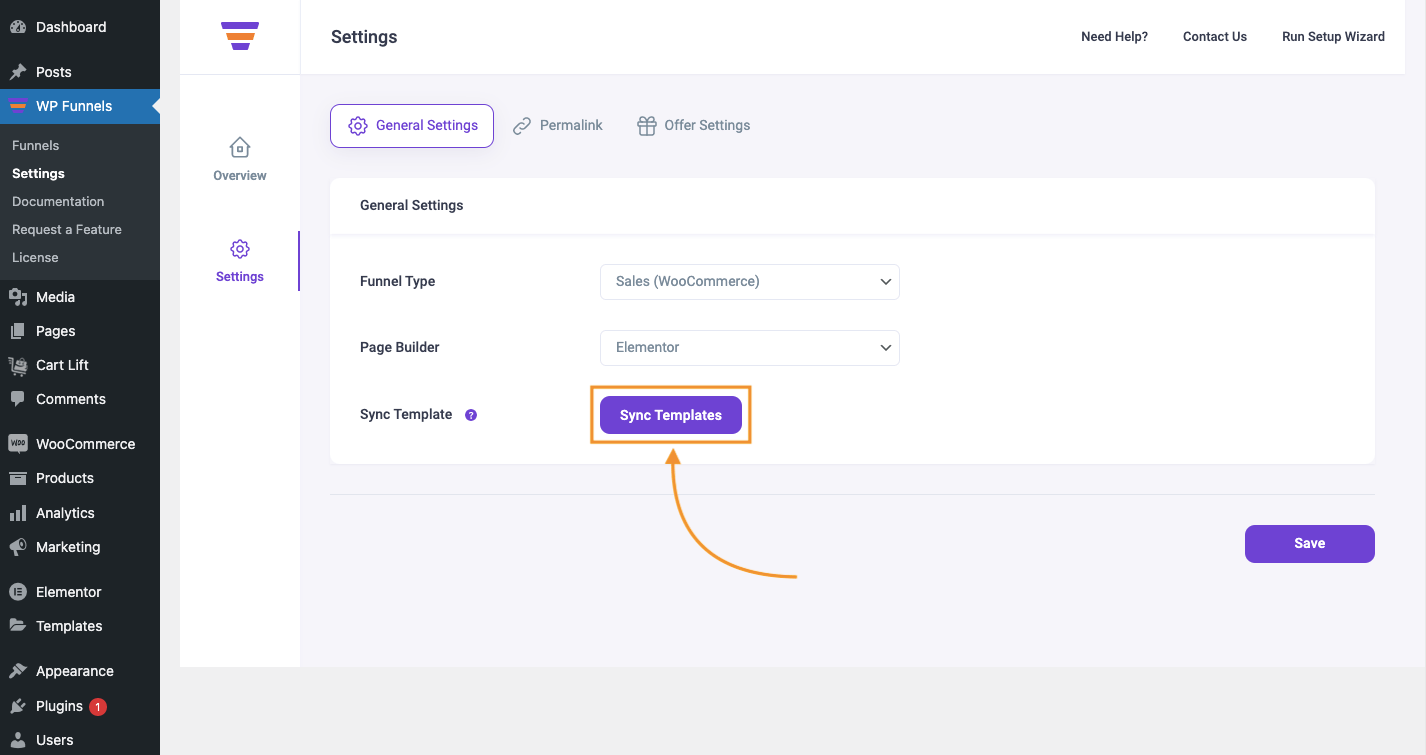
Task: Click the Offer Settings gift icon
Action: tap(647, 126)
